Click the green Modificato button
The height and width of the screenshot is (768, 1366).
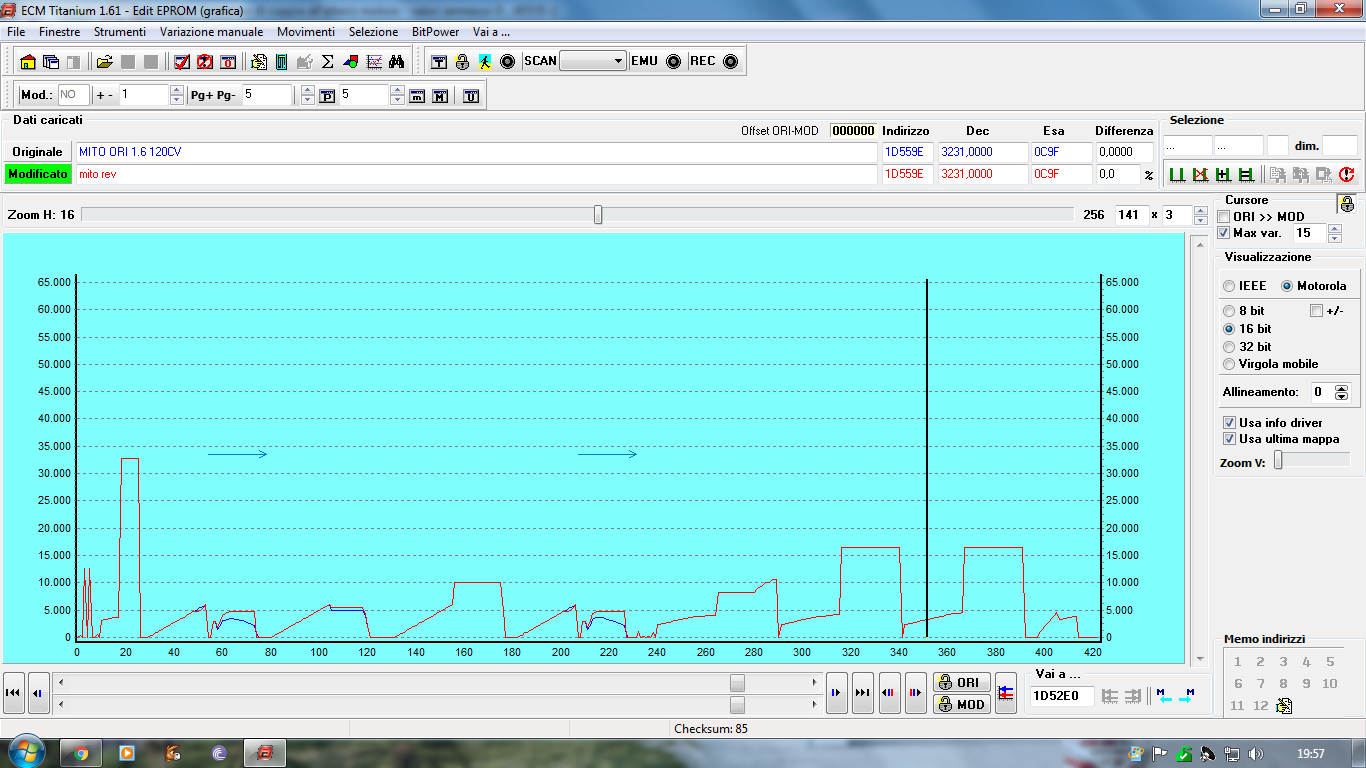click(37, 174)
